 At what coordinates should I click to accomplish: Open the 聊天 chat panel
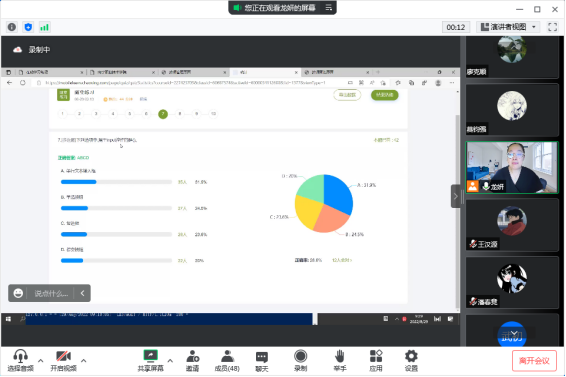pos(262,361)
